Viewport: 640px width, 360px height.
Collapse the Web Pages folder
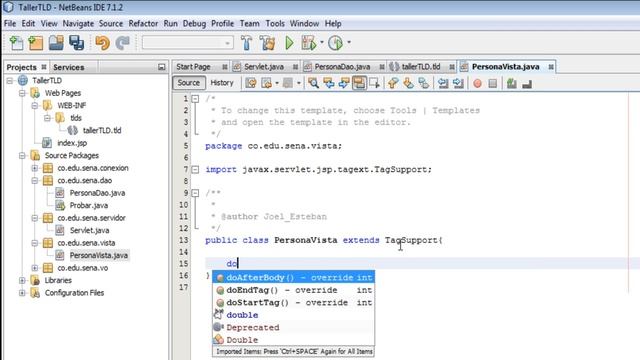click(x=22, y=93)
